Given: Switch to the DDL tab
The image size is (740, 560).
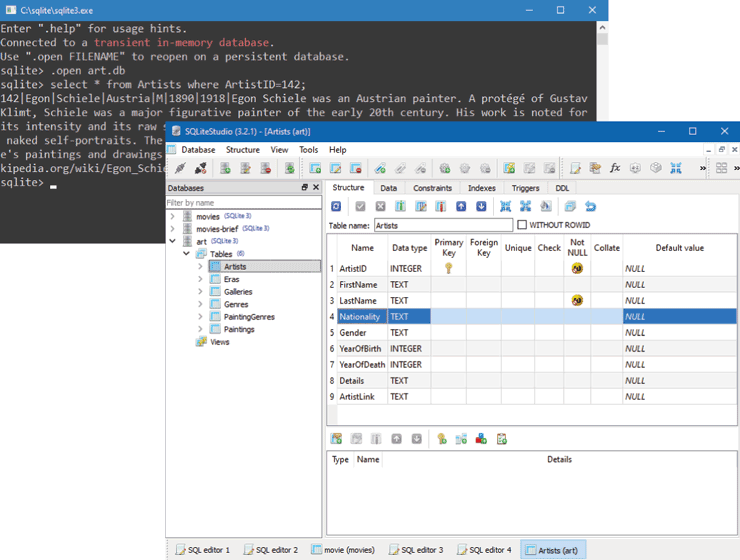Looking at the screenshot, I should [x=562, y=187].
